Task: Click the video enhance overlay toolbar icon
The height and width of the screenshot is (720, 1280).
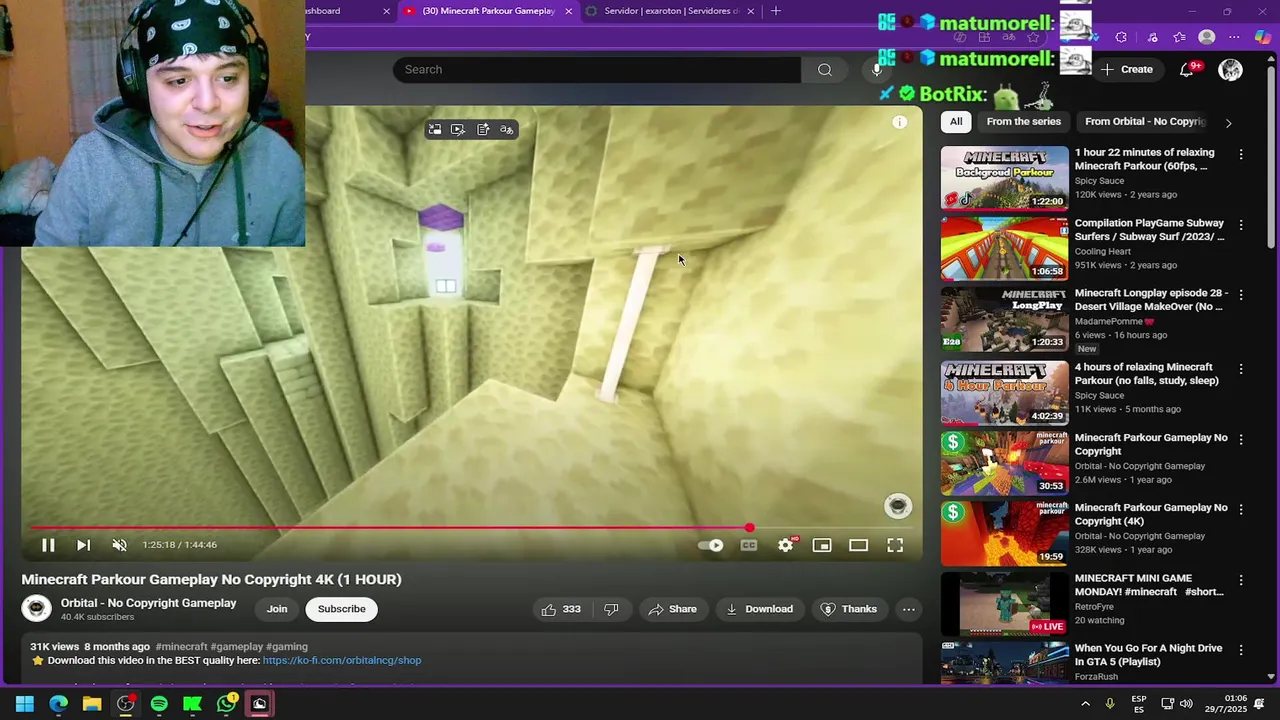Action: [x=458, y=129]
